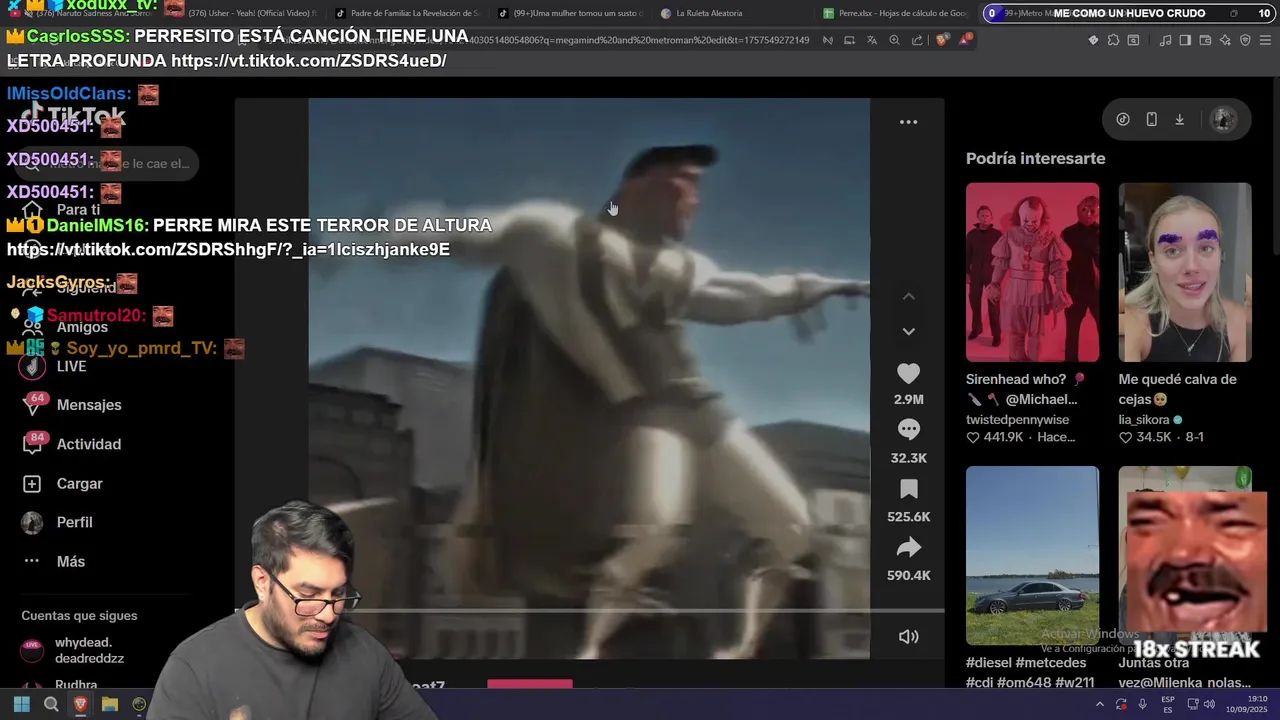Open Perfil in the sidebar

click(75, 522)
